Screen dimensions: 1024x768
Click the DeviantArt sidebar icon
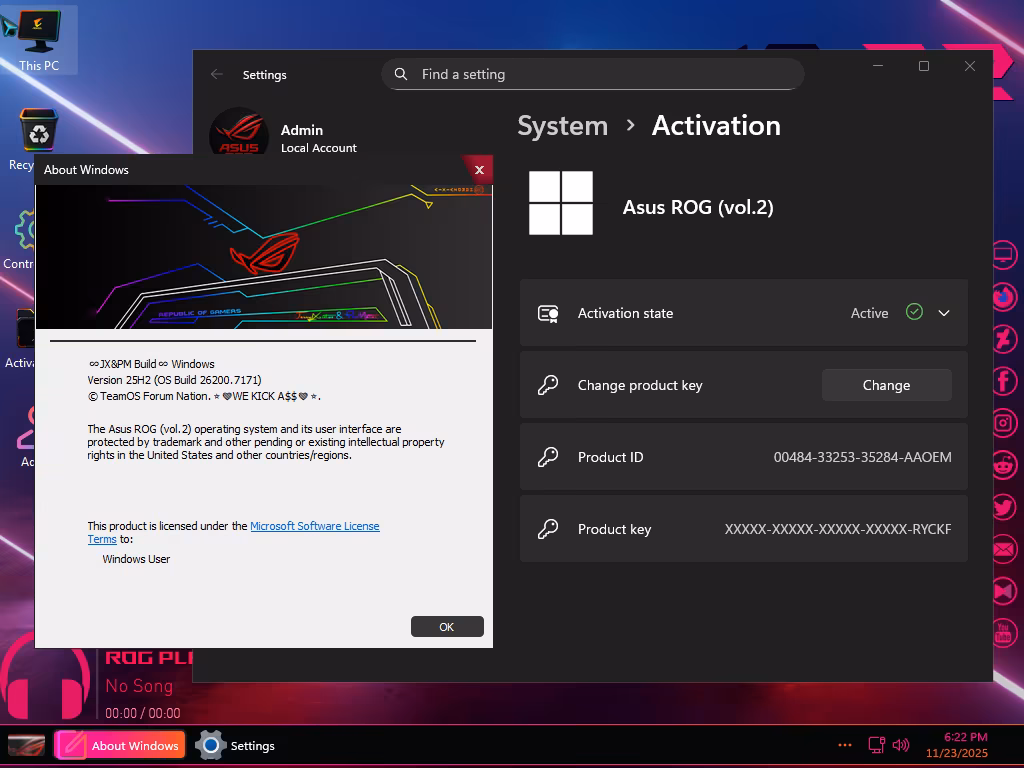click(1004, 339)
